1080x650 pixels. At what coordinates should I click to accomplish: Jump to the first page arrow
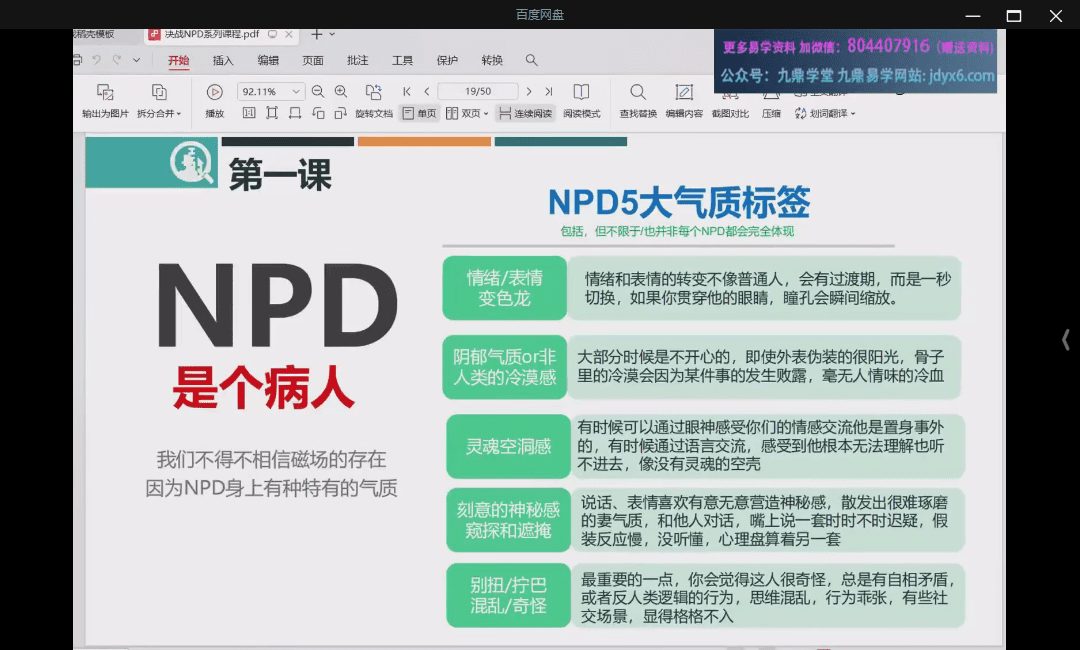[x=407, y=91]
